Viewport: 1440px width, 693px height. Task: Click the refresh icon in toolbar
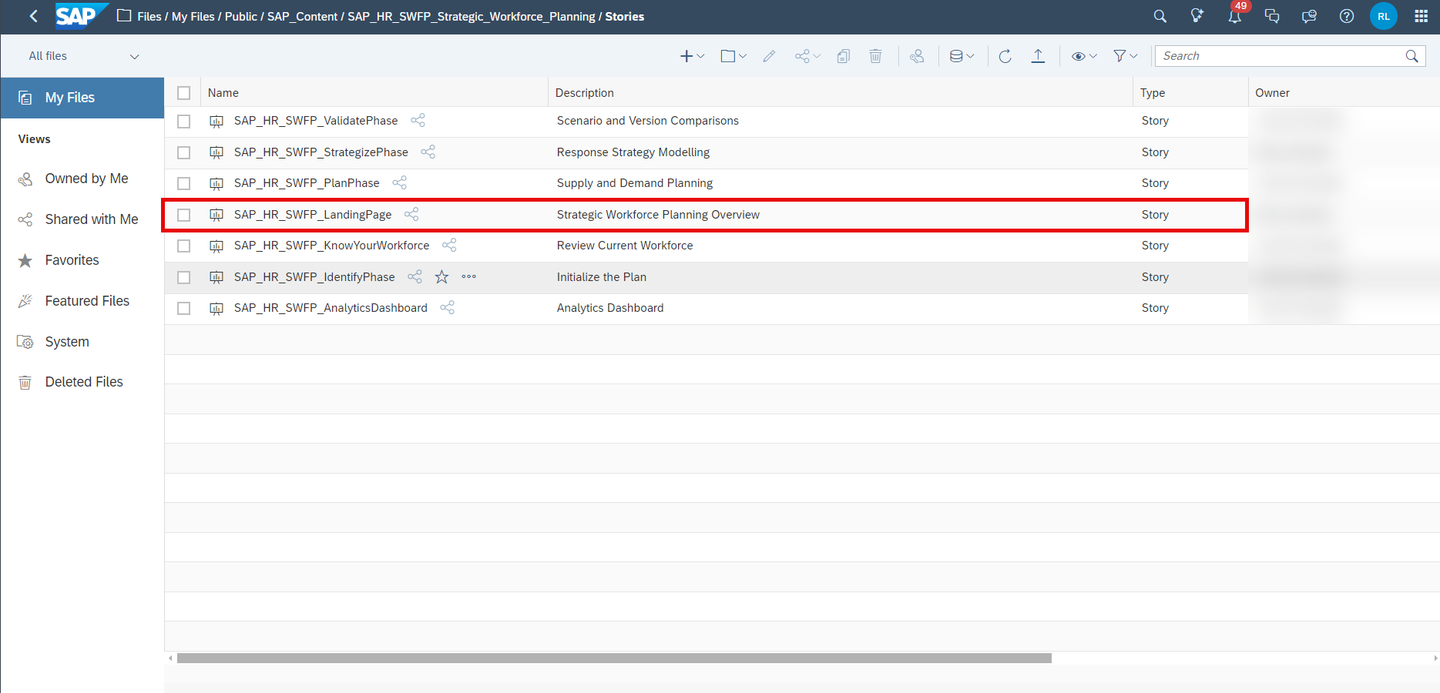1005,56
